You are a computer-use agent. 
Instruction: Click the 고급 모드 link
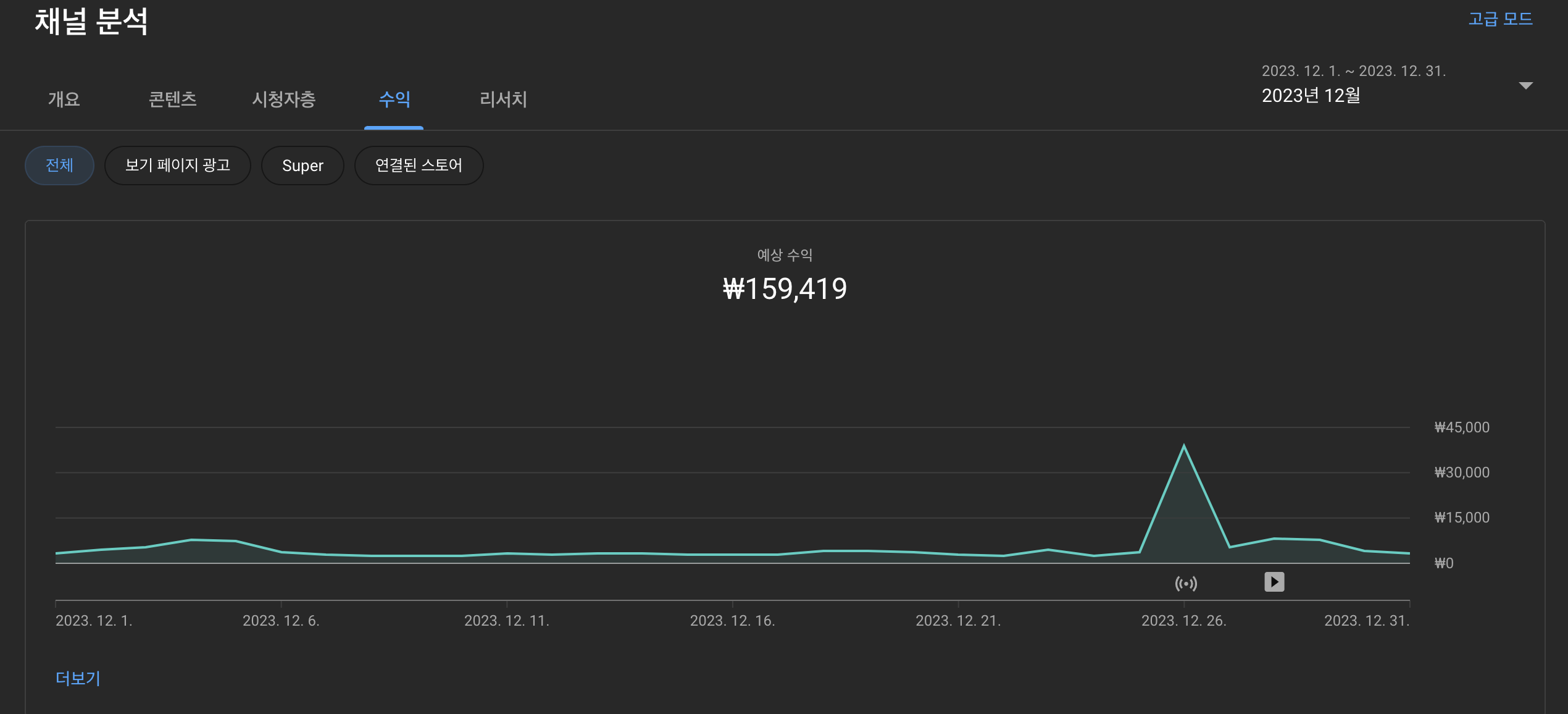(1500, 19)
